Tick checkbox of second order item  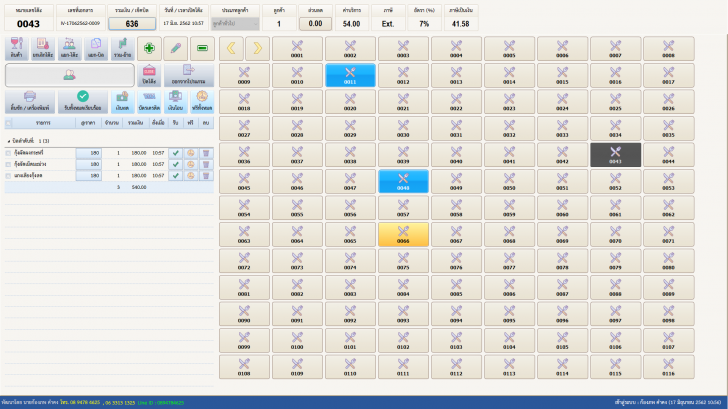(8, 164)
